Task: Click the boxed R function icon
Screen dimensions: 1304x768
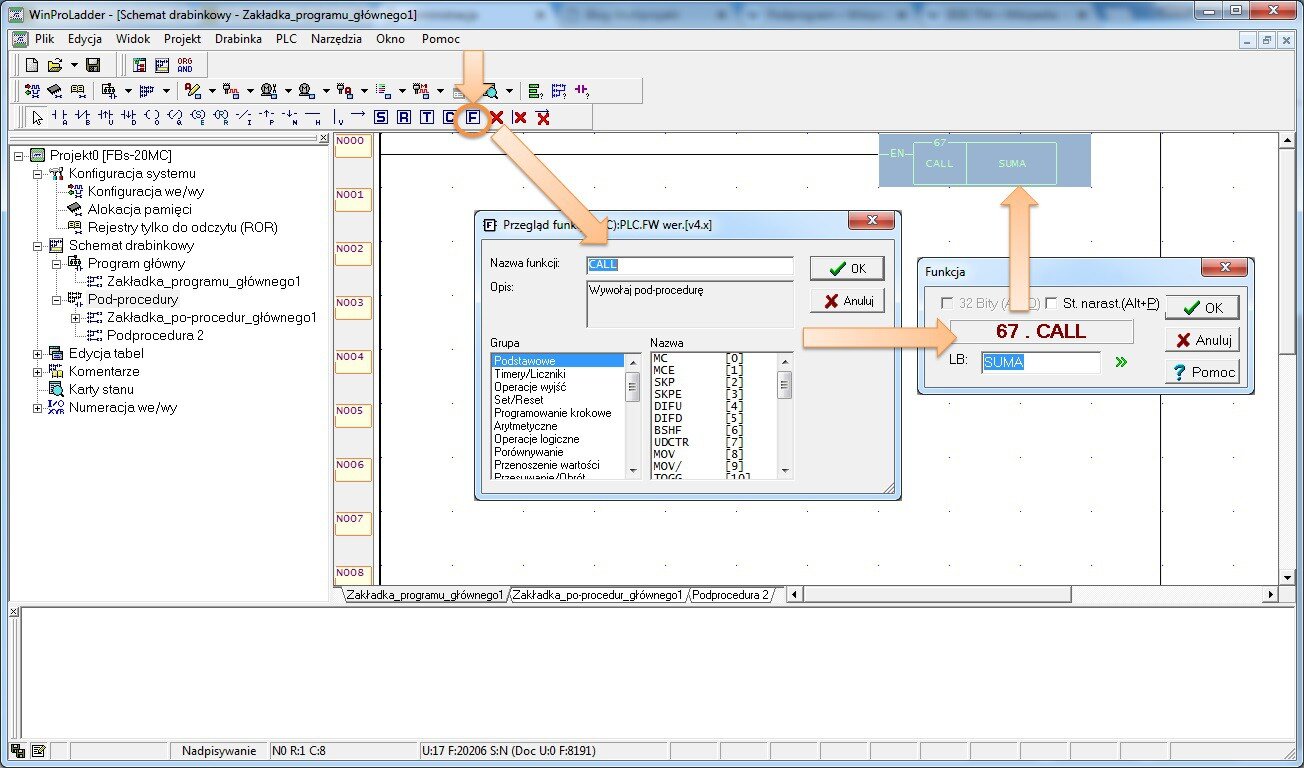Action: tap(403, 118)
